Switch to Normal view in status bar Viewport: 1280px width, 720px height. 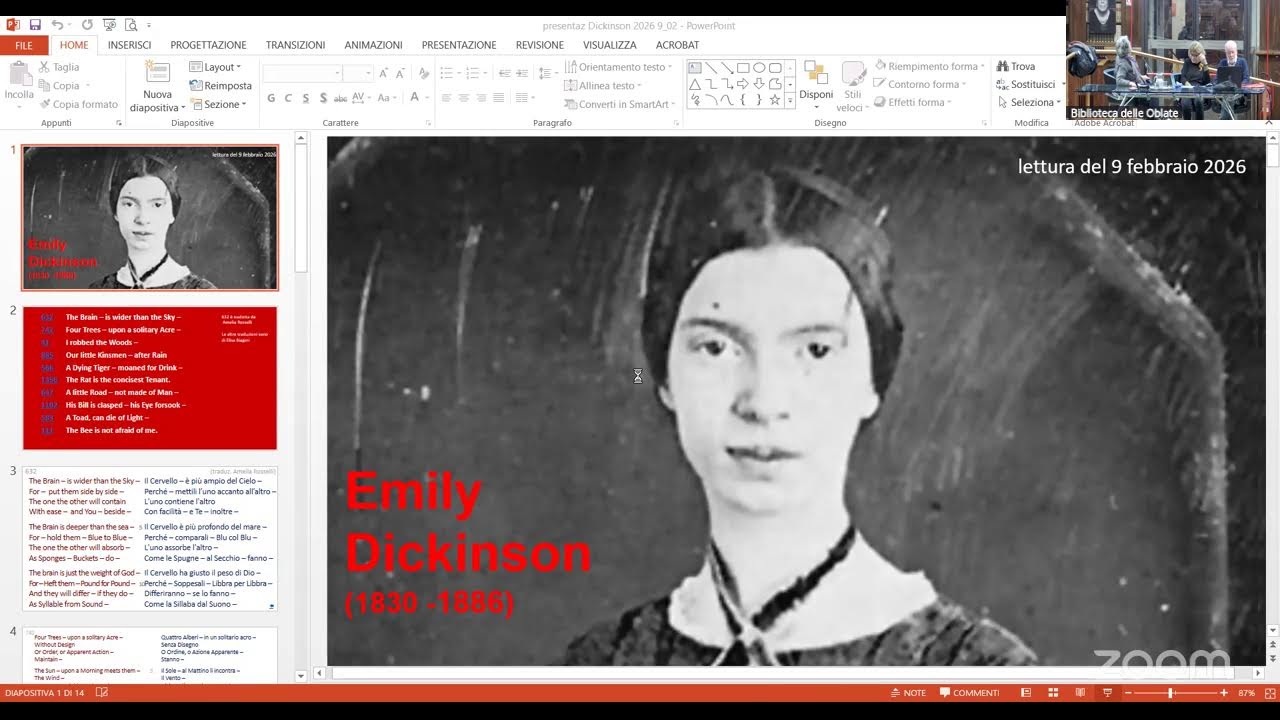[x=1025, y=693]
